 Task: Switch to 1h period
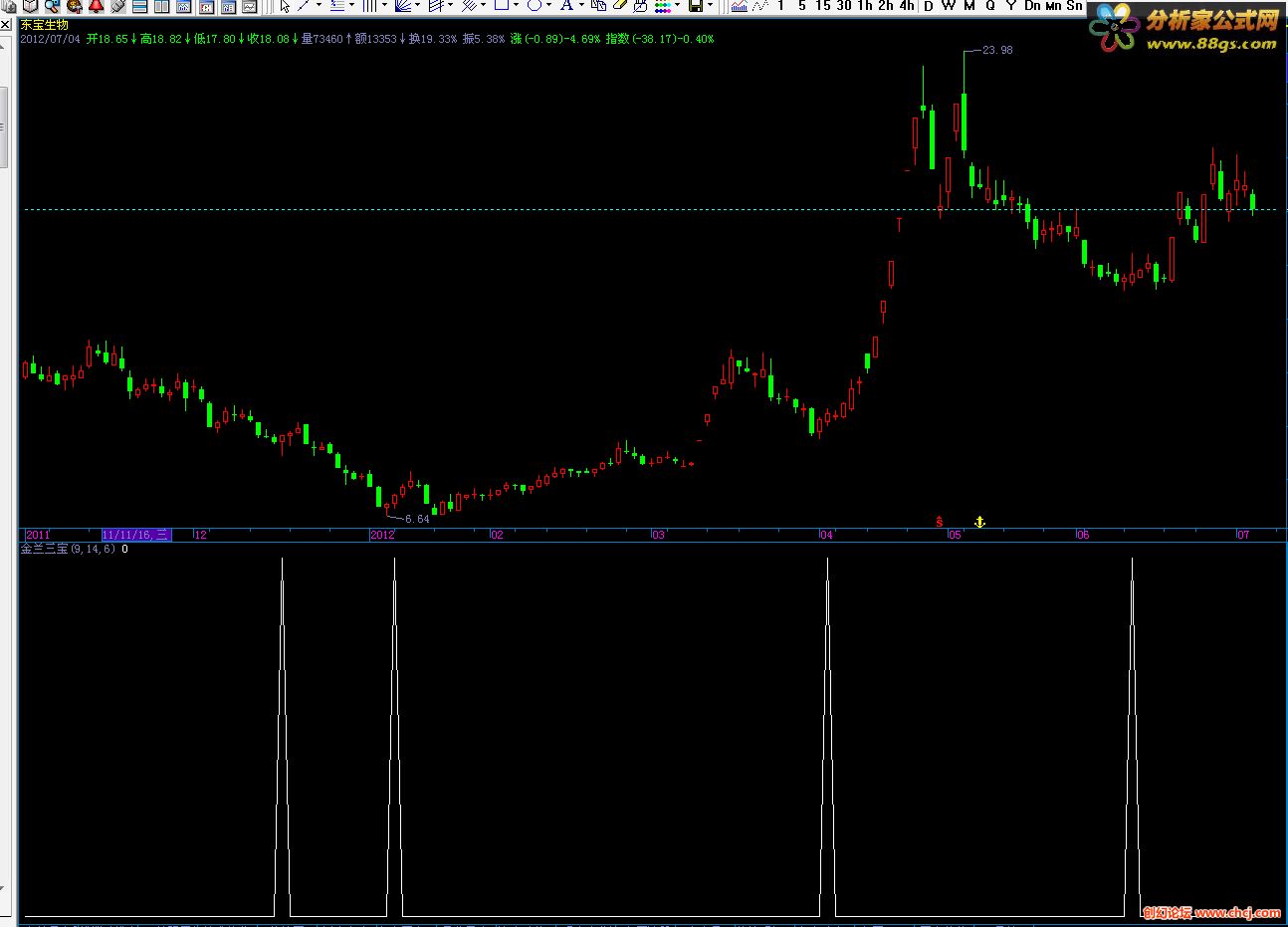click(x=865, y=5)
